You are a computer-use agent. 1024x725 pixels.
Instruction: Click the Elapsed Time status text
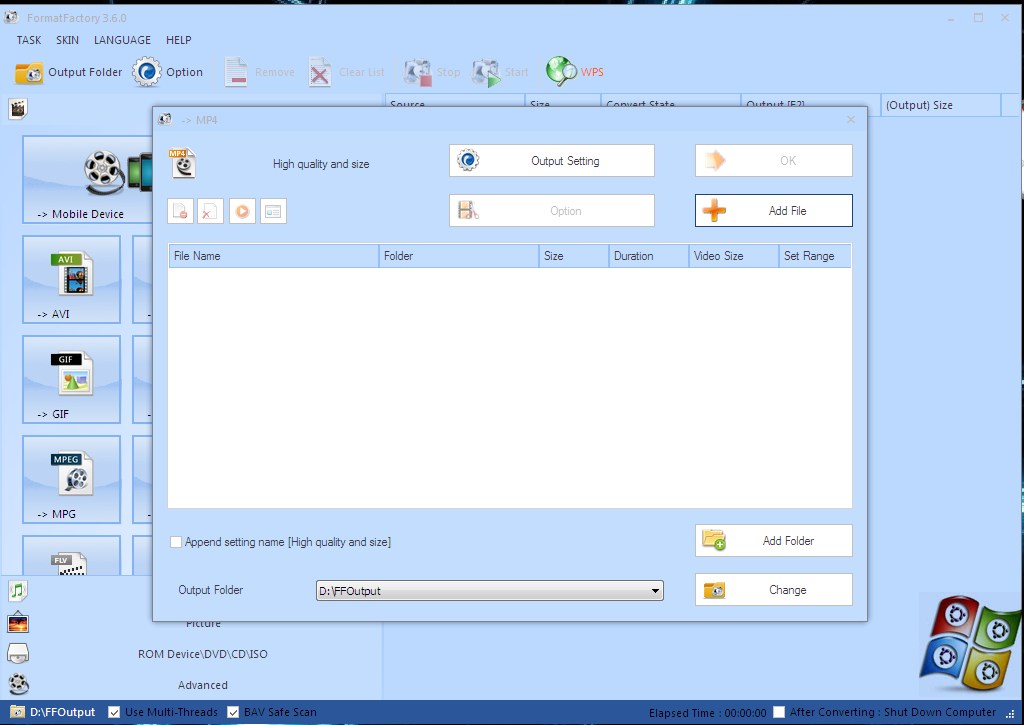(x=707, y=713)
